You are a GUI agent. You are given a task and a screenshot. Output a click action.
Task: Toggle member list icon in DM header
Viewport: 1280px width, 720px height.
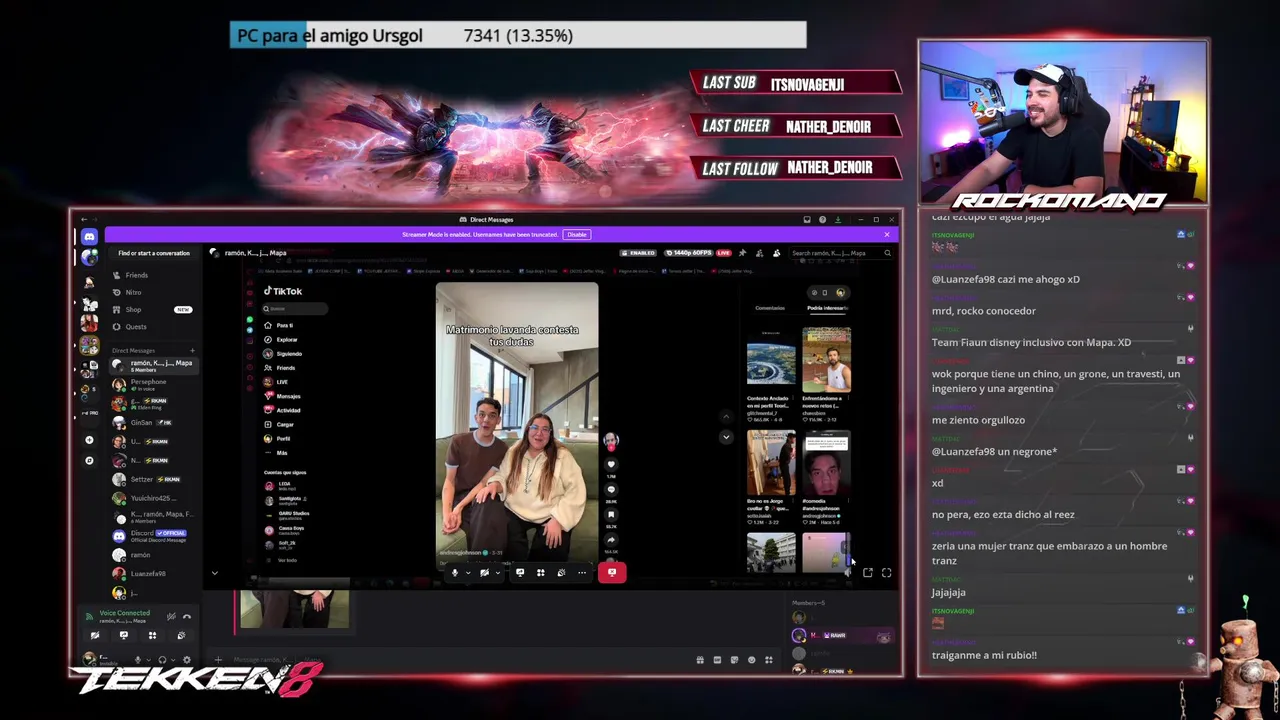pos(776,253)
